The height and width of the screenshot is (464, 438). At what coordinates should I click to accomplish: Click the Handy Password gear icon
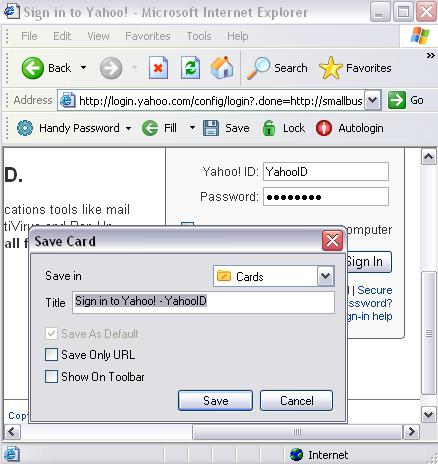(x=25, y=128)
